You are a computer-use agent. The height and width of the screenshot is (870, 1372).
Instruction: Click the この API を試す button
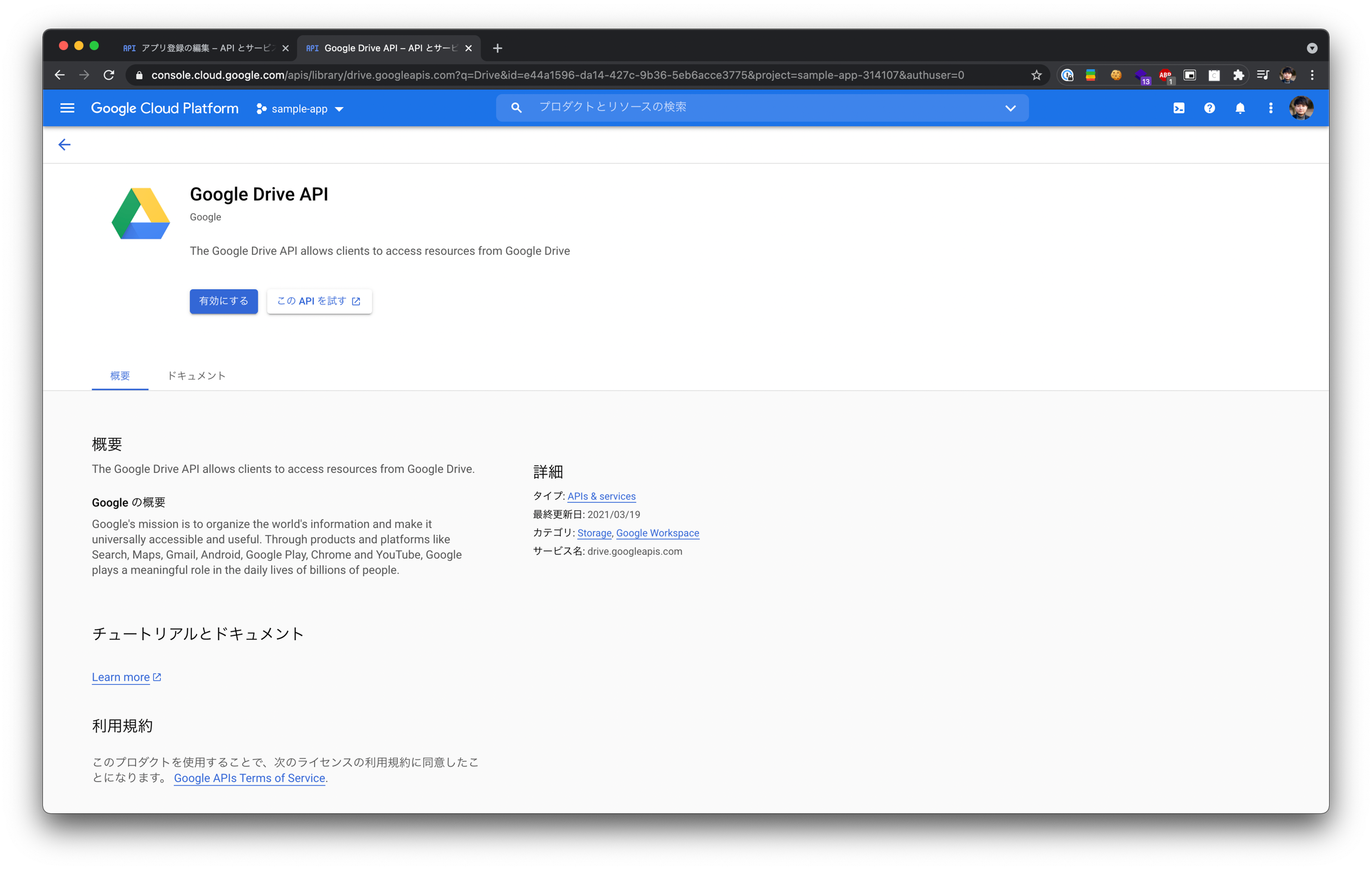click(319, 301)
